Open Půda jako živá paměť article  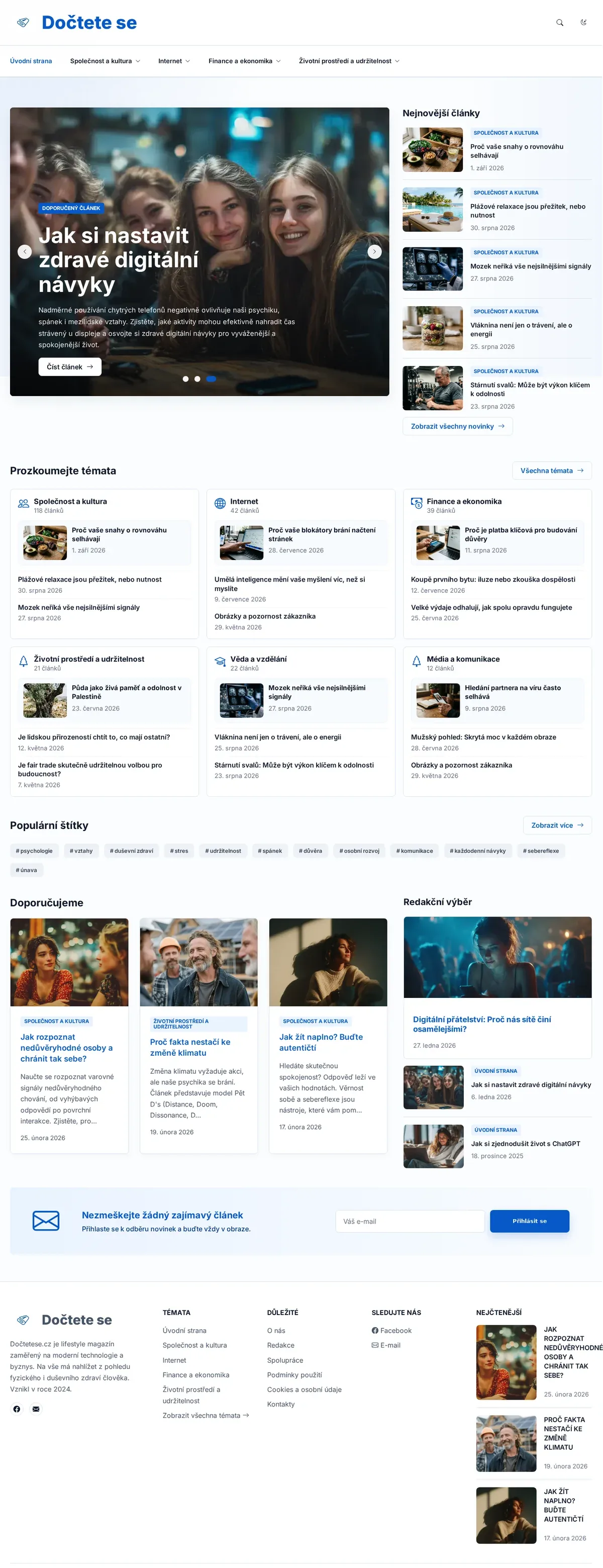pos(127,692)
